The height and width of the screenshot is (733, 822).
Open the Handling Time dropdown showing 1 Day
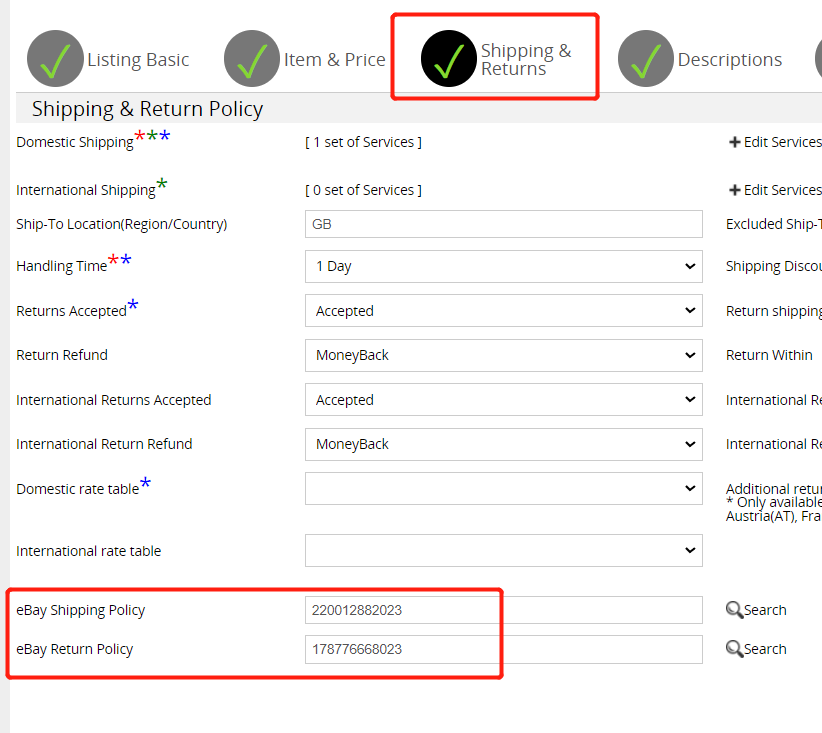pyautogui.click(x=504, y=266)
